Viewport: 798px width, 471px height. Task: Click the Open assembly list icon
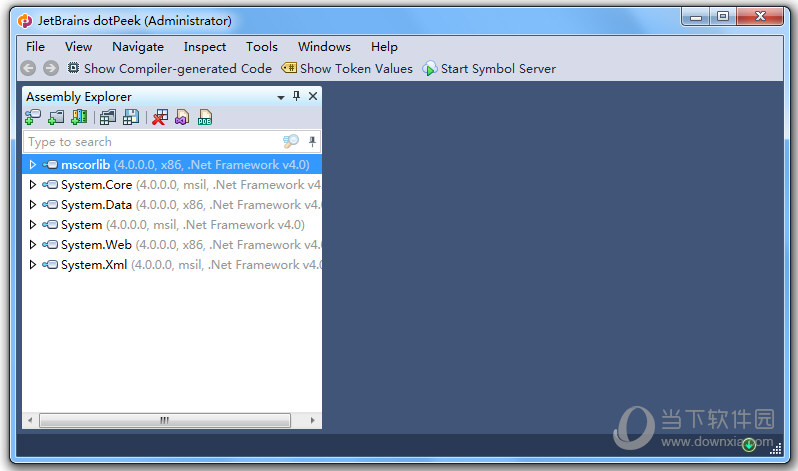coord(108,118)
